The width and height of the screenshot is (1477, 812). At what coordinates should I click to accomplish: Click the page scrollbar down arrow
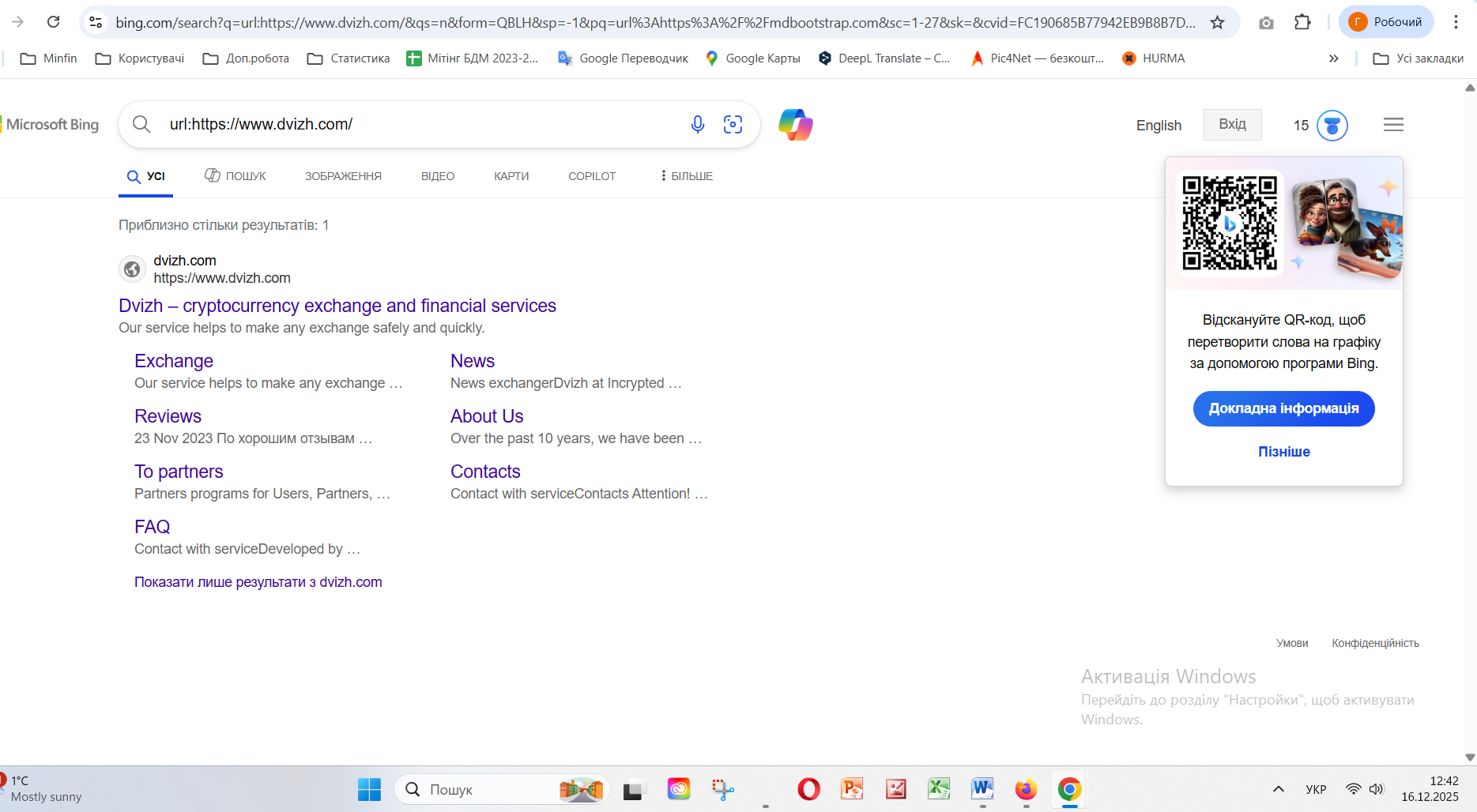[1470, 757]
